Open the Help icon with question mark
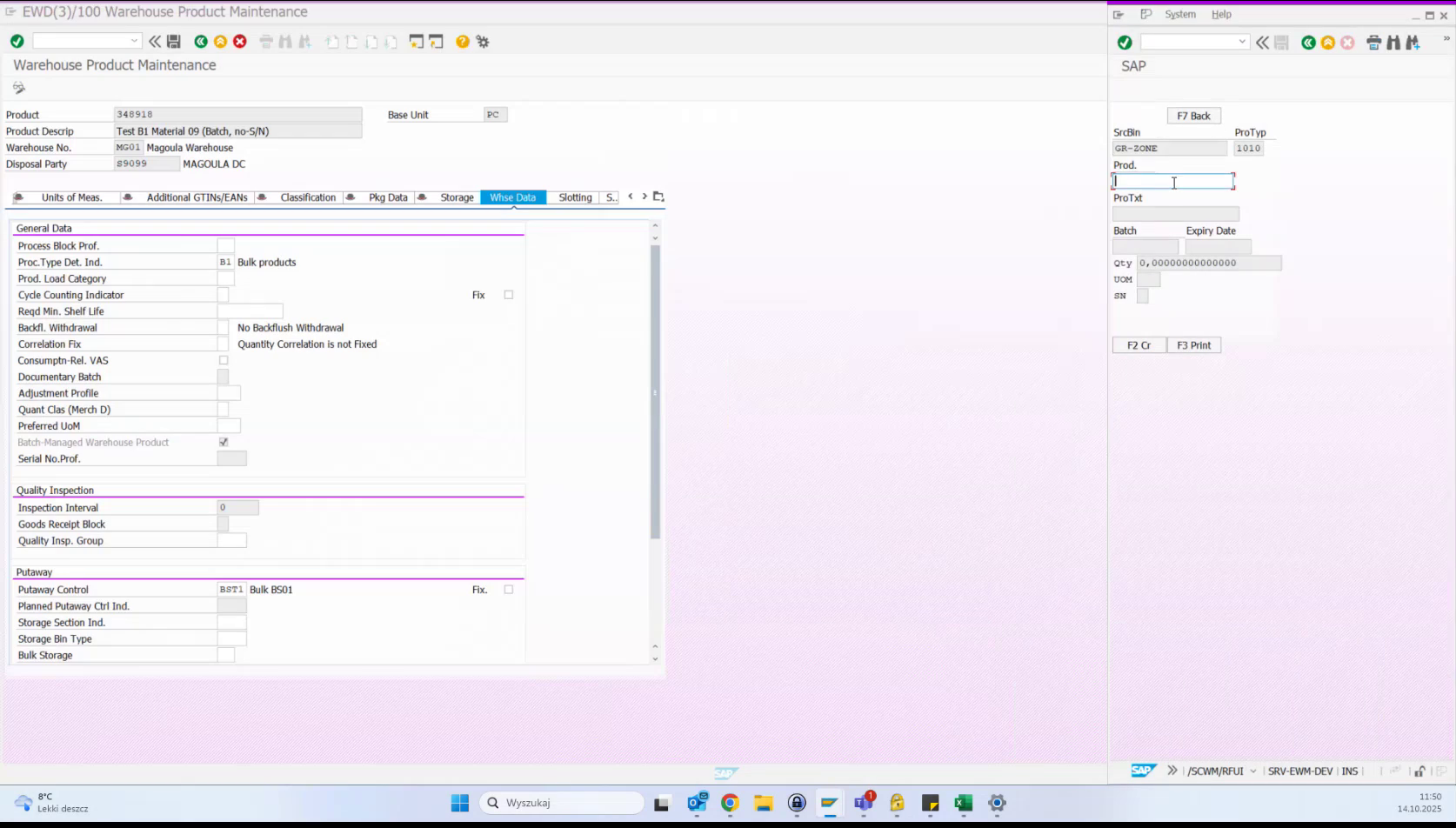This screenshot has width=1456, height=828. point(462,41)
